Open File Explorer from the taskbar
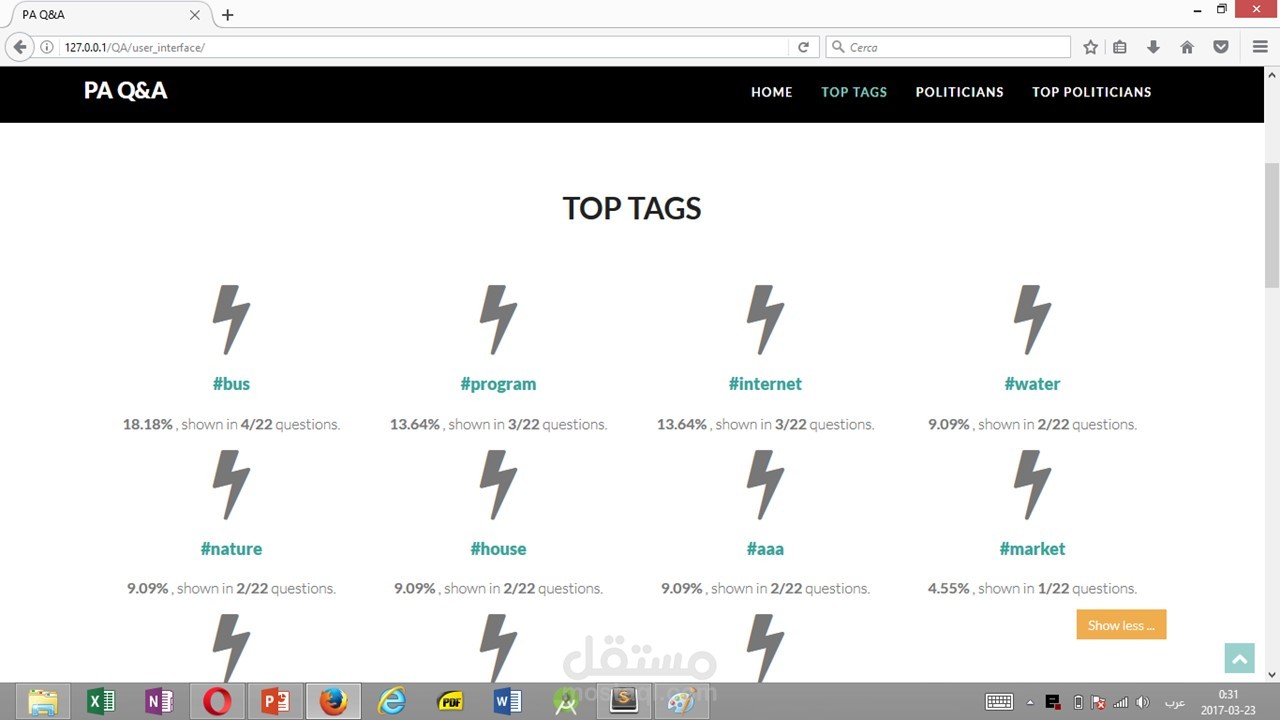This screenshot has width=1280, height=720. pyautogui.click(x=43, y=702)
